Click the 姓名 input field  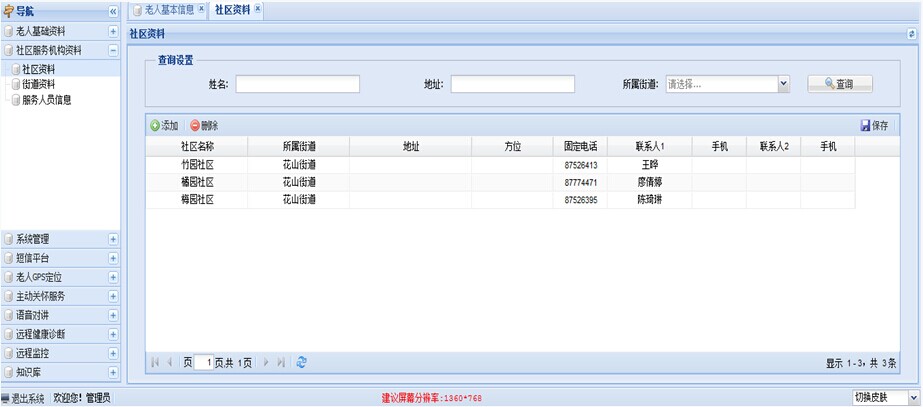coord(297,84)
